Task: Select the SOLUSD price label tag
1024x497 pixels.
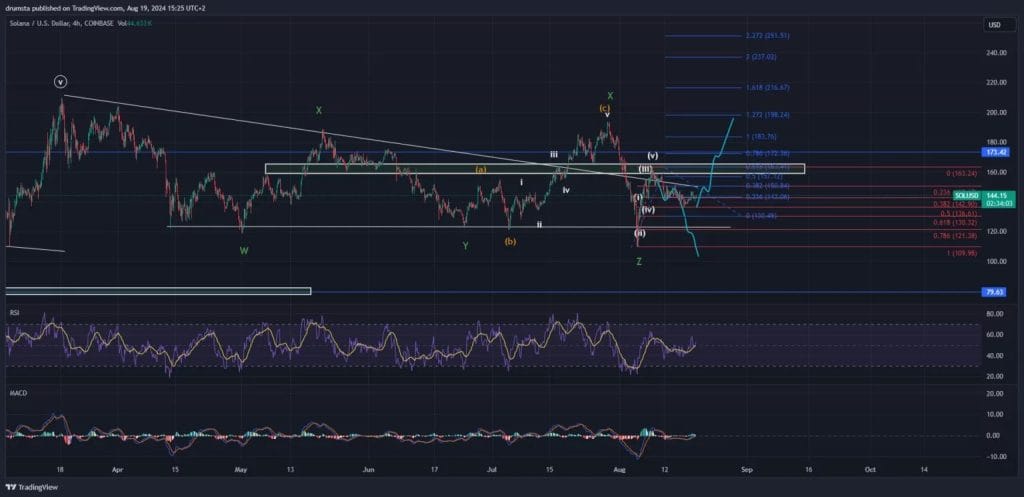Action: click(x=967, y=195)
